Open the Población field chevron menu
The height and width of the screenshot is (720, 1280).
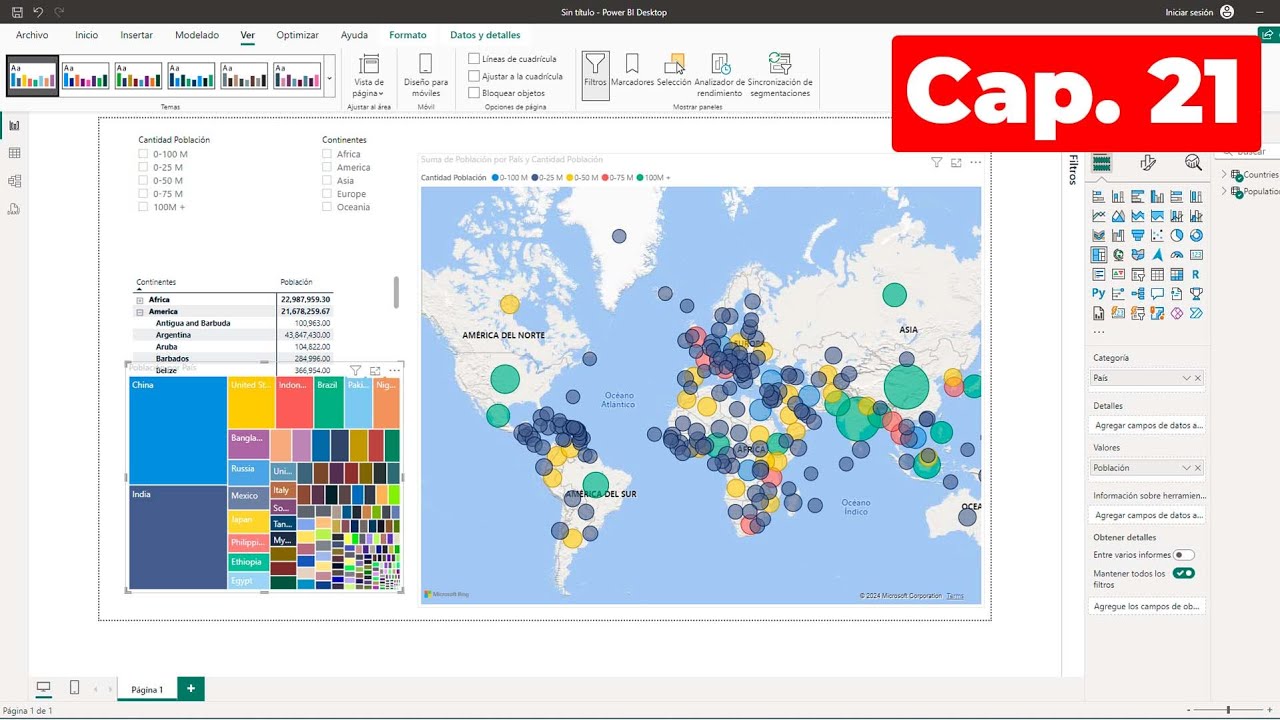click(x=1187, y=468)
